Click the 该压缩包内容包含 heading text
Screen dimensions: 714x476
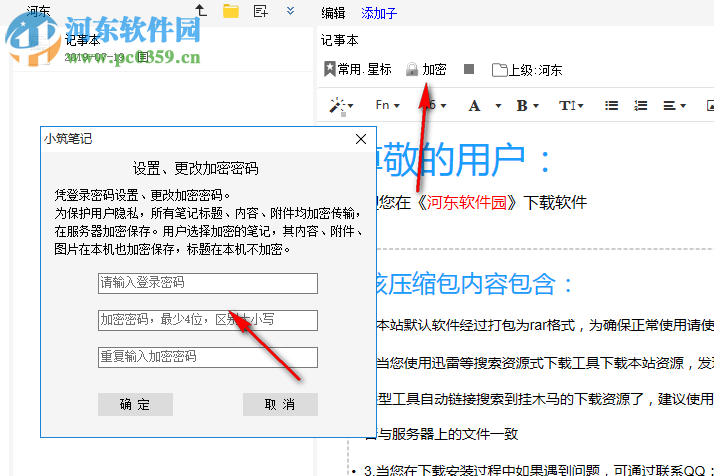click(x=475, y=284)
